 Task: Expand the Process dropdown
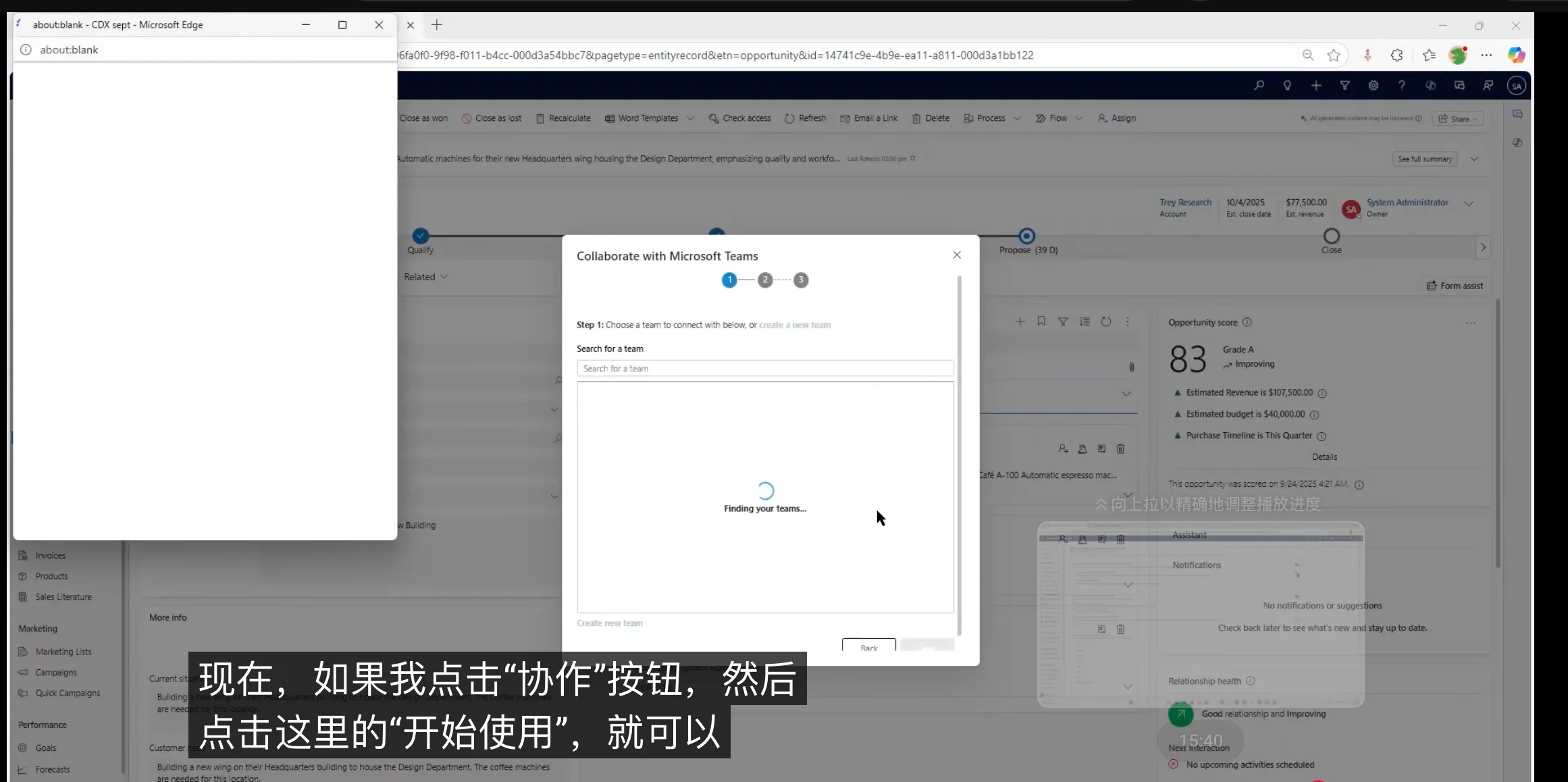[1017, 118]
